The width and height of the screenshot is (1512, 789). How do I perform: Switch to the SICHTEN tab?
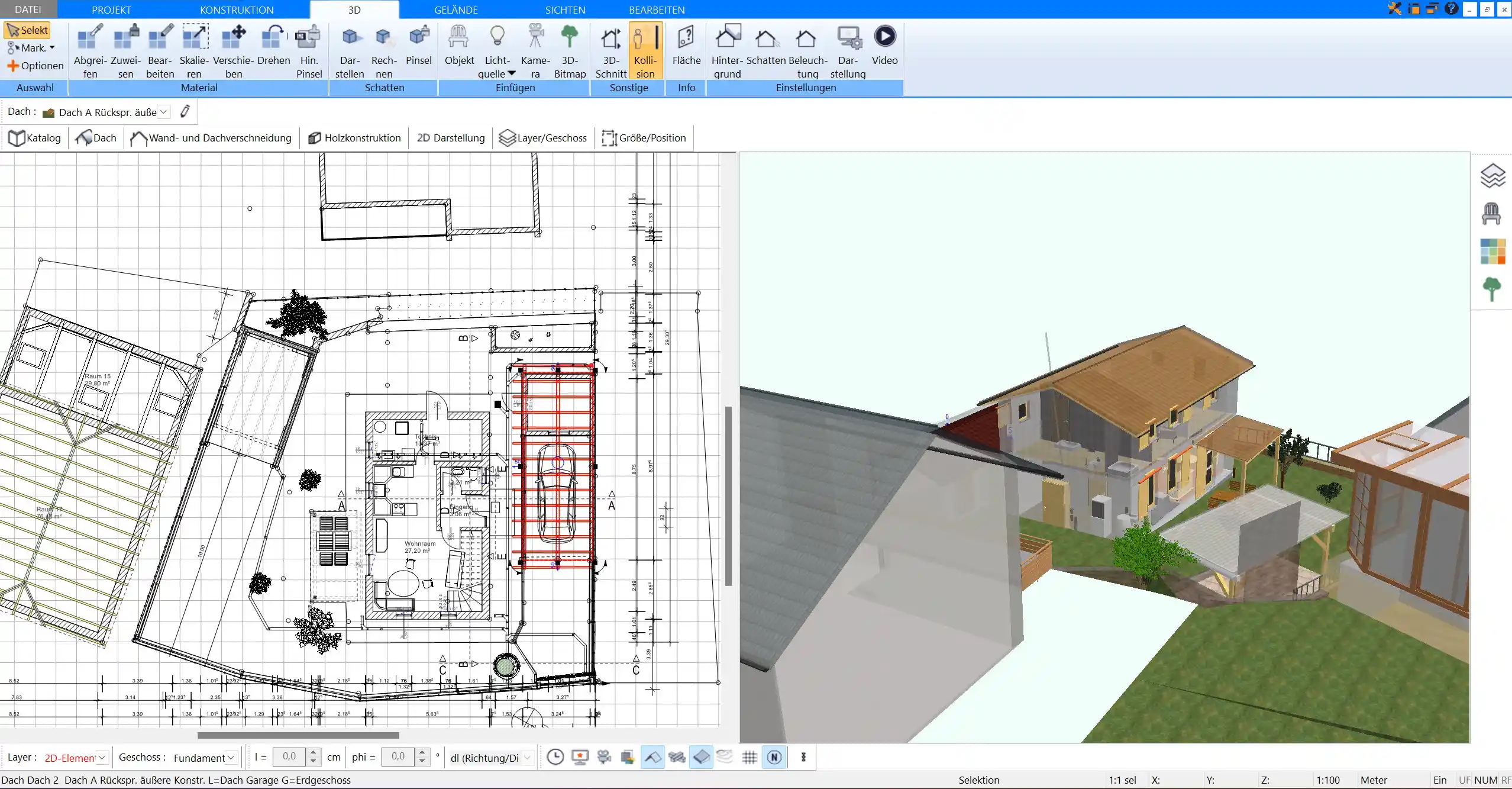tap(565, 9)
